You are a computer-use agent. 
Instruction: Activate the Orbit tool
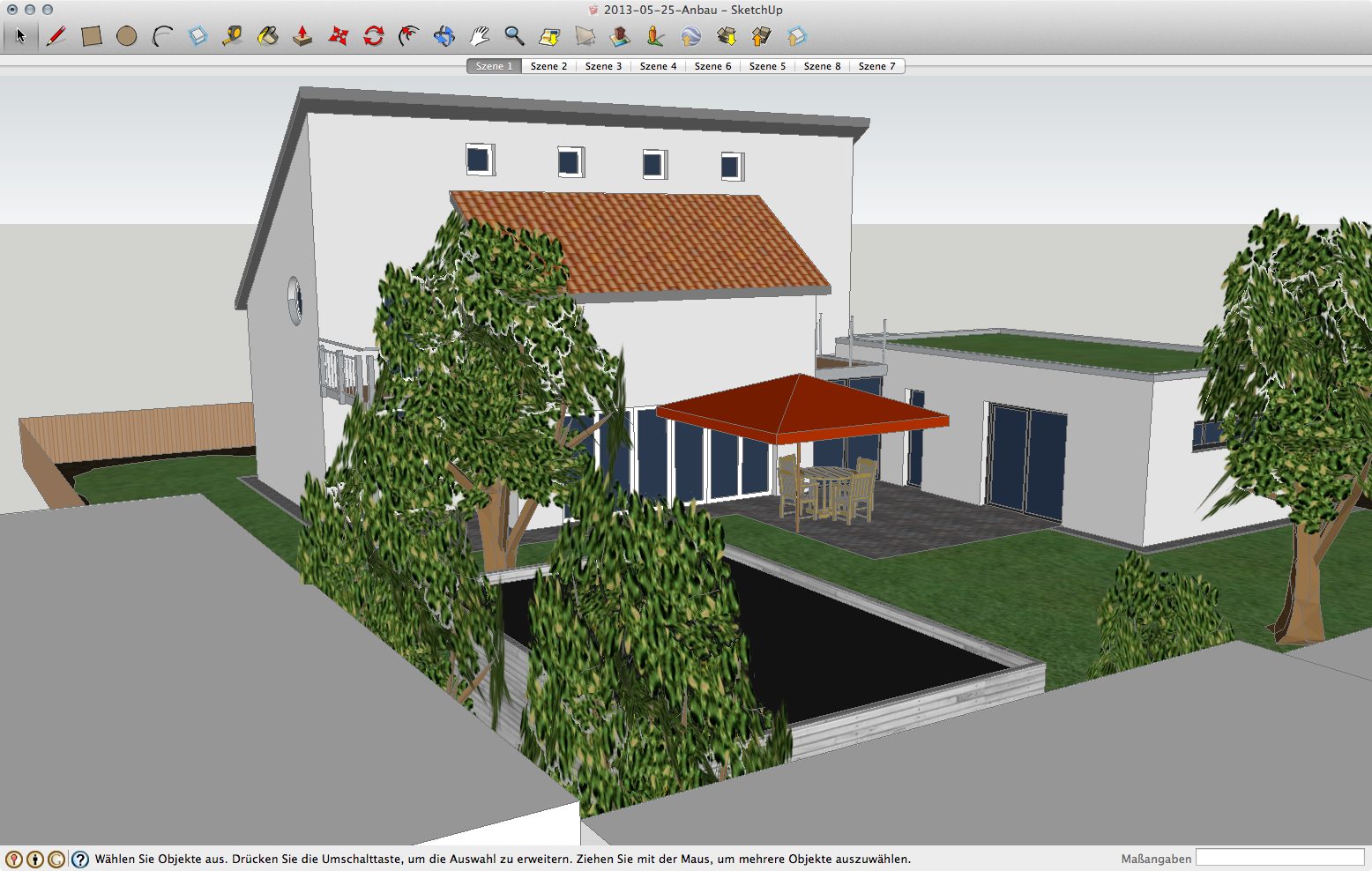click(x=444, y=36)
